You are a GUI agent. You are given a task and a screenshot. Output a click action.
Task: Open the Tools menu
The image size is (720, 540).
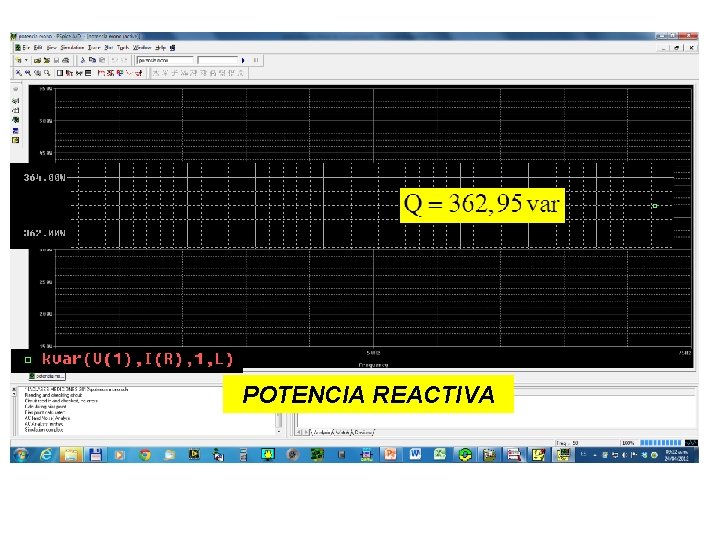123,48
